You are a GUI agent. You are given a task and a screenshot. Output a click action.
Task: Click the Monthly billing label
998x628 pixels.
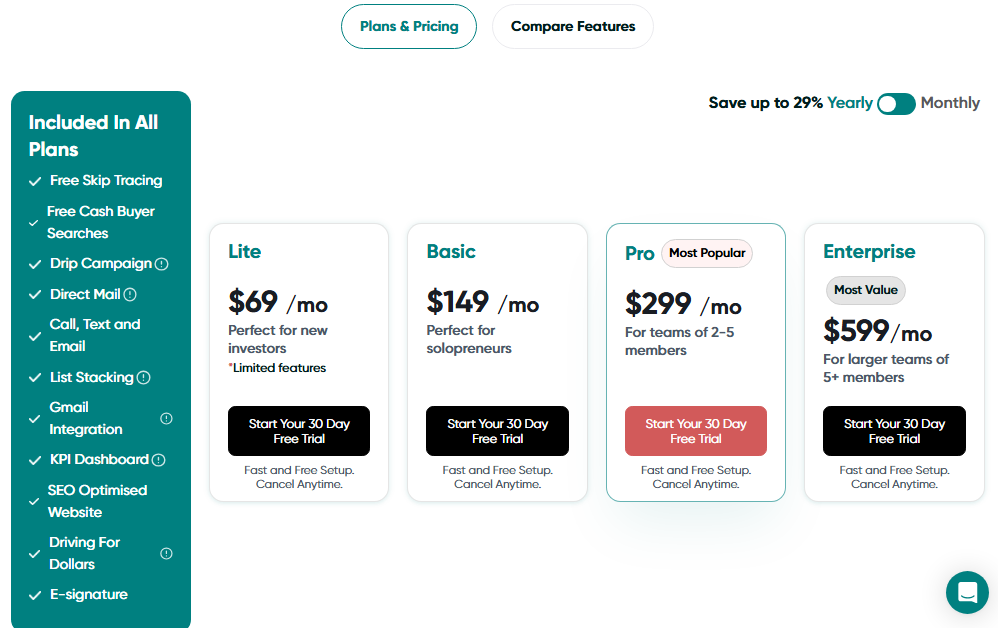pos(950,102)
